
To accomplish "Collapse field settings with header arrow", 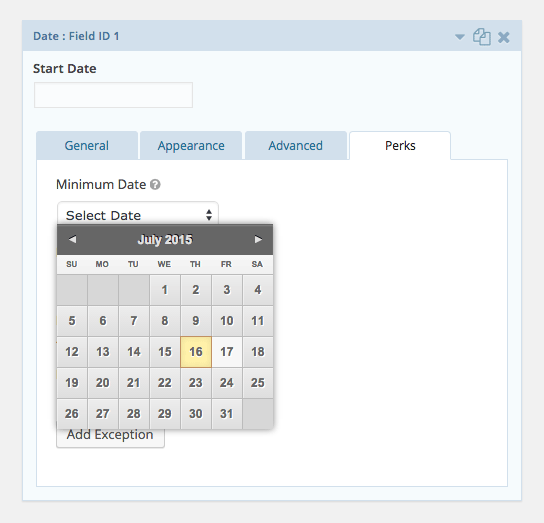I will pyautogui.click(x=460, y=37).
